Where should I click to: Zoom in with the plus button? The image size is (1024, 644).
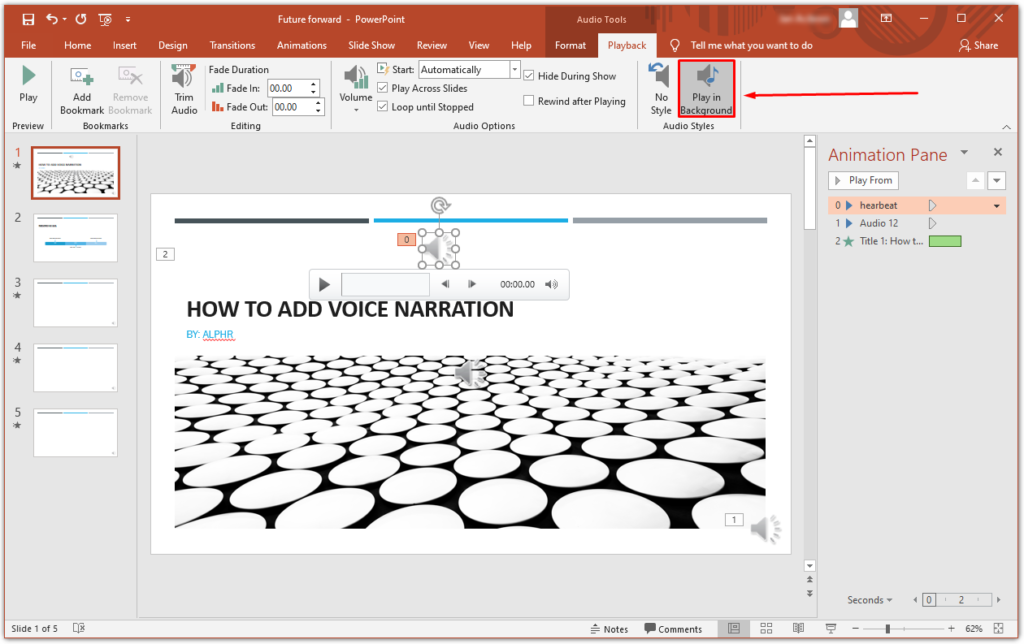(952, 628)
